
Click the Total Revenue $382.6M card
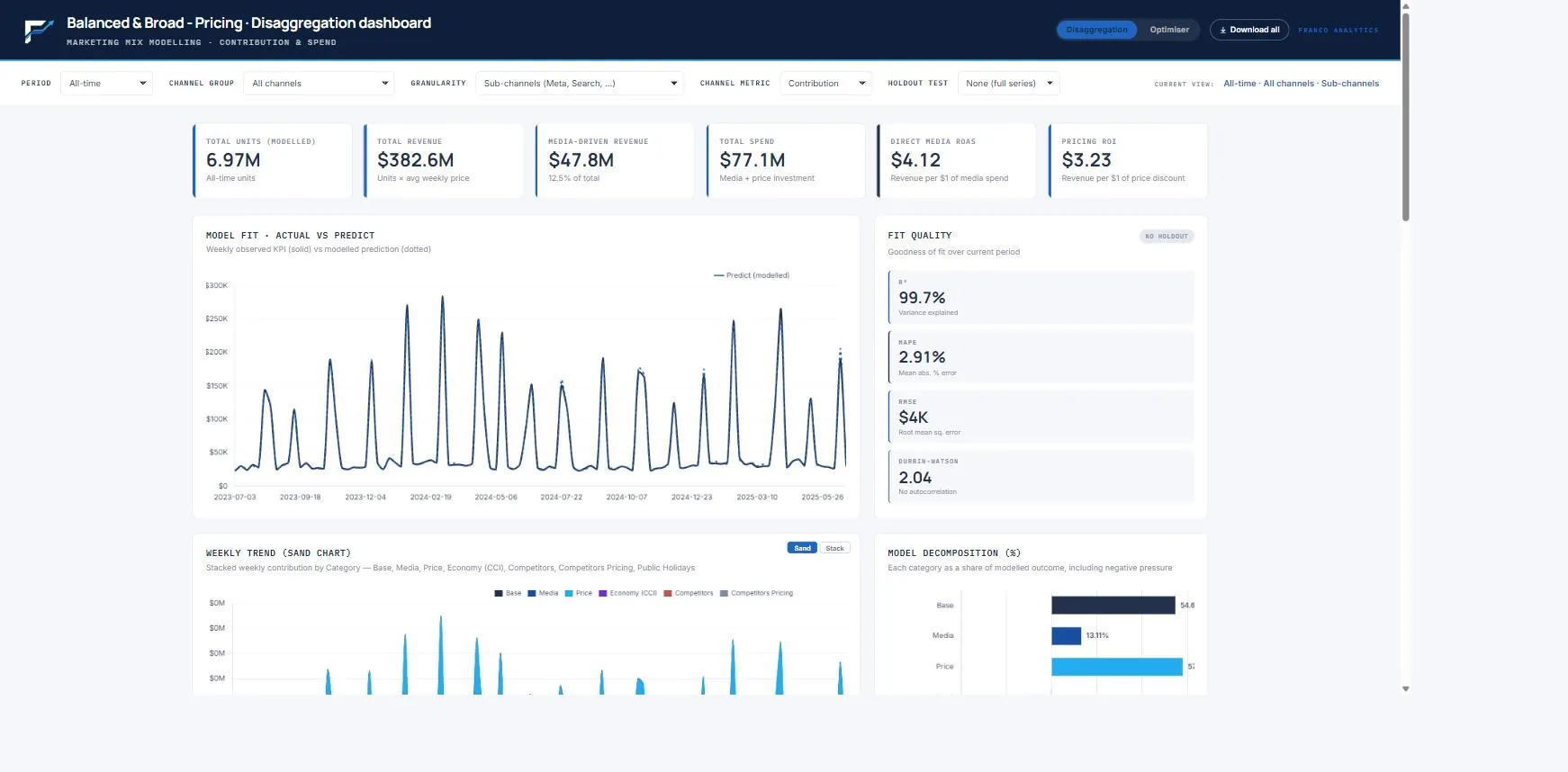444,160
